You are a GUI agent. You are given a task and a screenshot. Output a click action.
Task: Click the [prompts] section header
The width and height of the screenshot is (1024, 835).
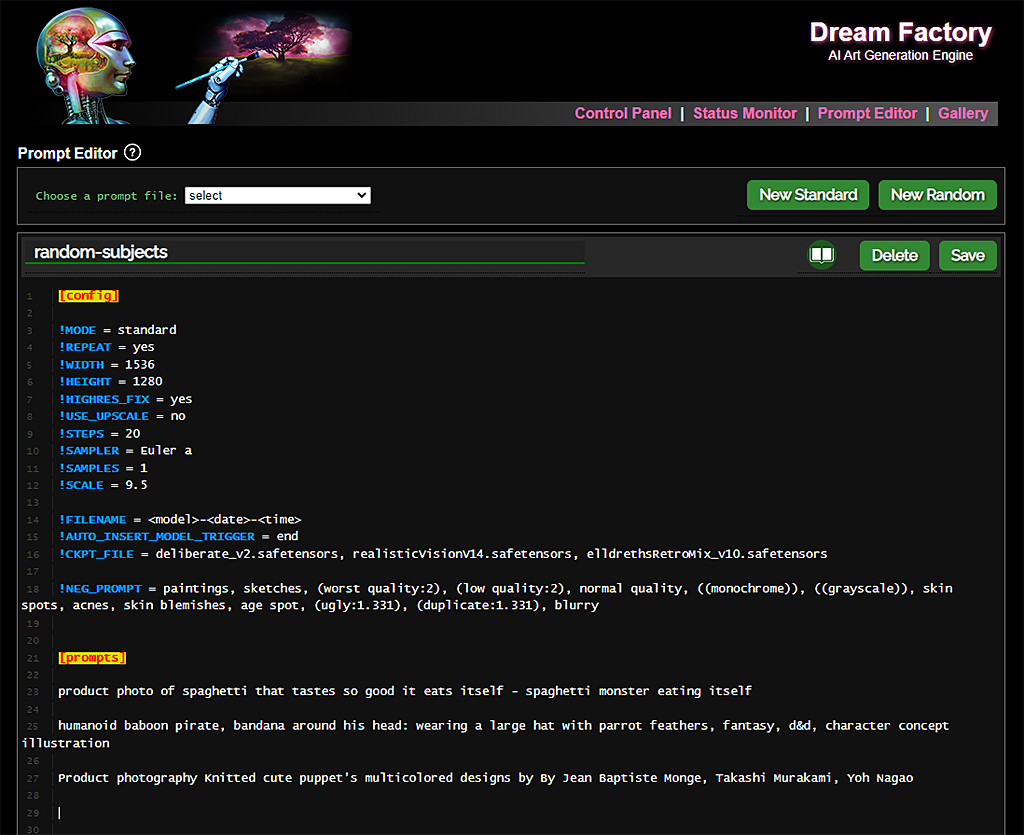click(x=92, y=657)
